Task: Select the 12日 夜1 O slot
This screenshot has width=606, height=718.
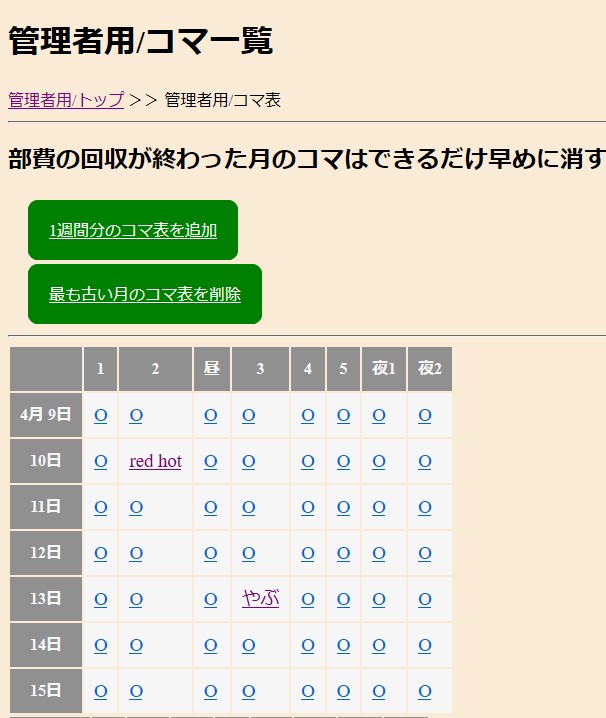Action: coord(379,553)
